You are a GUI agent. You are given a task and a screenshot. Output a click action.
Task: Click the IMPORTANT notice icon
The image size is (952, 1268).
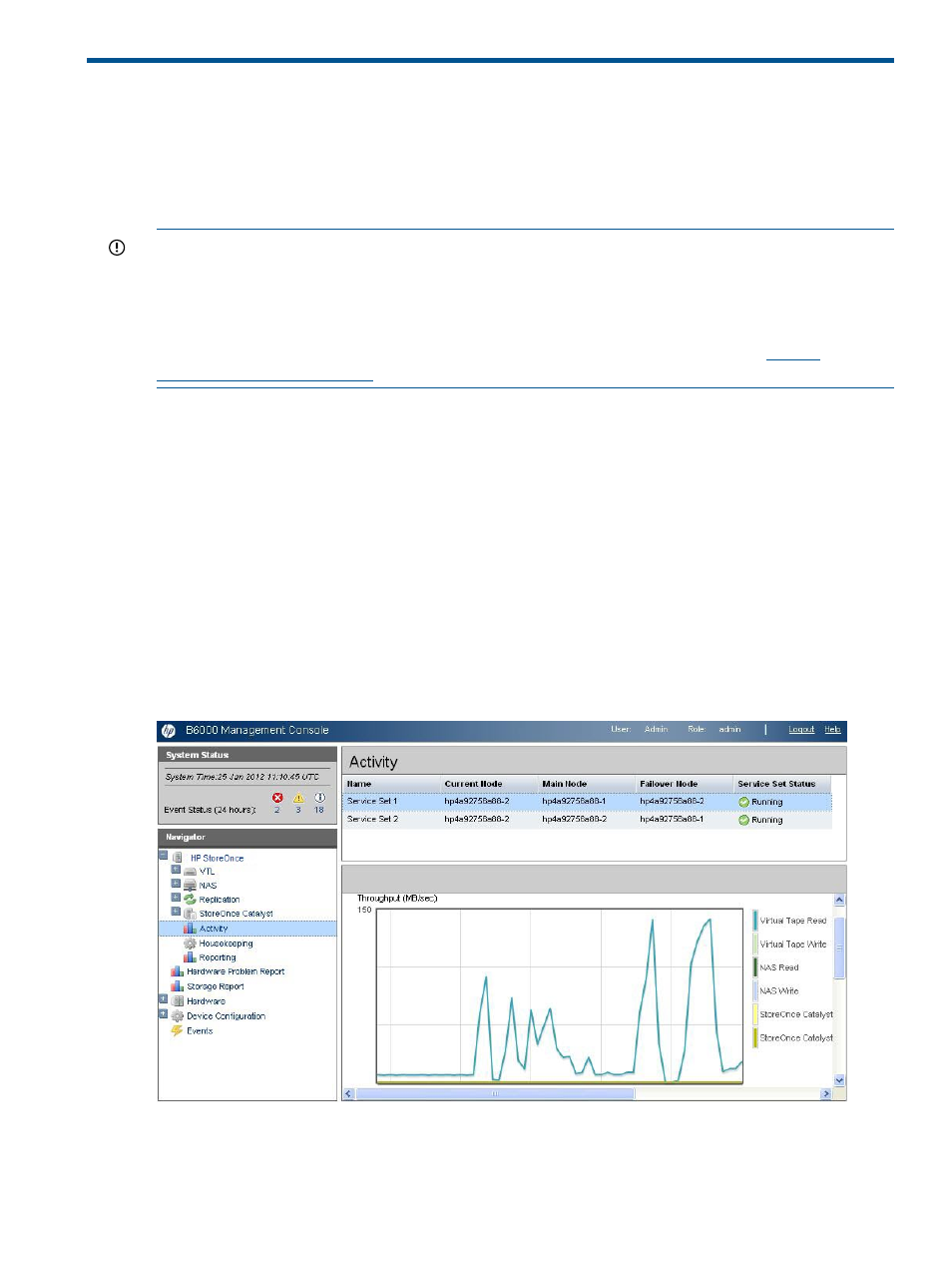117,248
